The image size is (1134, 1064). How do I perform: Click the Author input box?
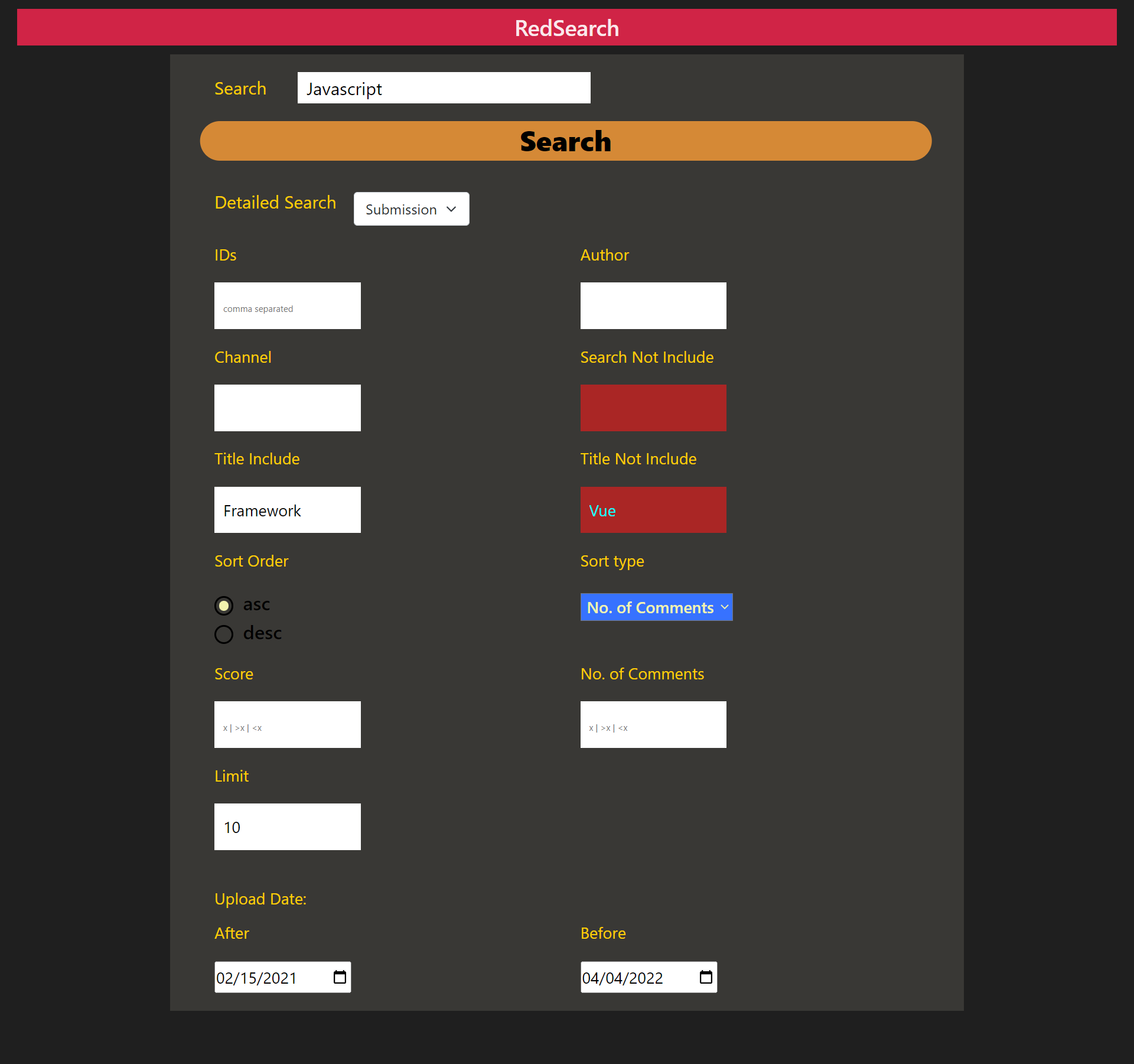pos(653,306)
